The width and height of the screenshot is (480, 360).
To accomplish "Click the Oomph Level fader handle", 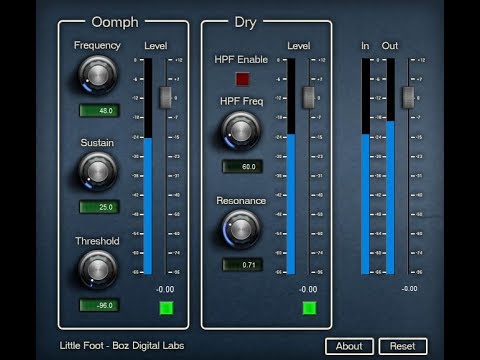I will pos(165,98).
